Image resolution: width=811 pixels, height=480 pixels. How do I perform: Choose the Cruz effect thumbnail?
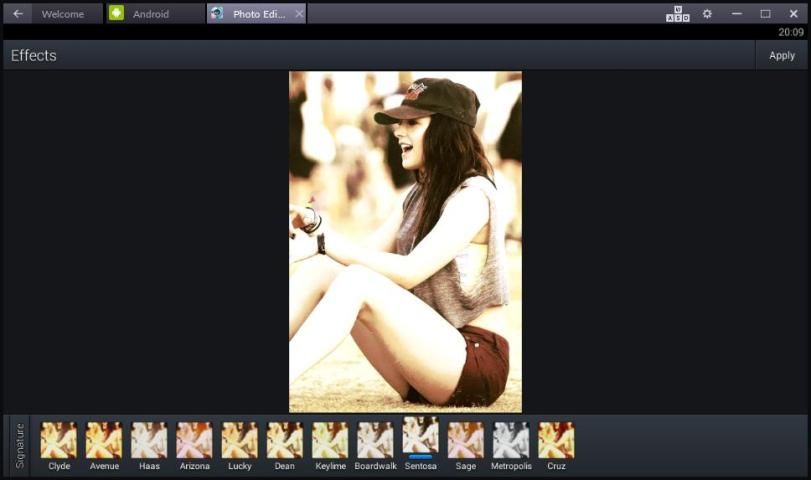[556, 440]
